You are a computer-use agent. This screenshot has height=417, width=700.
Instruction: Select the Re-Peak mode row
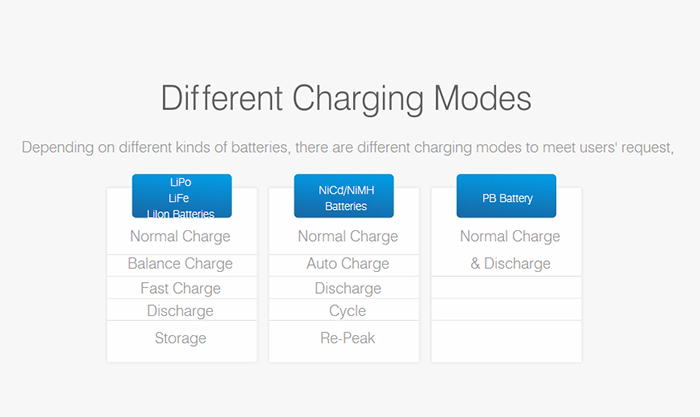pos(347,338)
